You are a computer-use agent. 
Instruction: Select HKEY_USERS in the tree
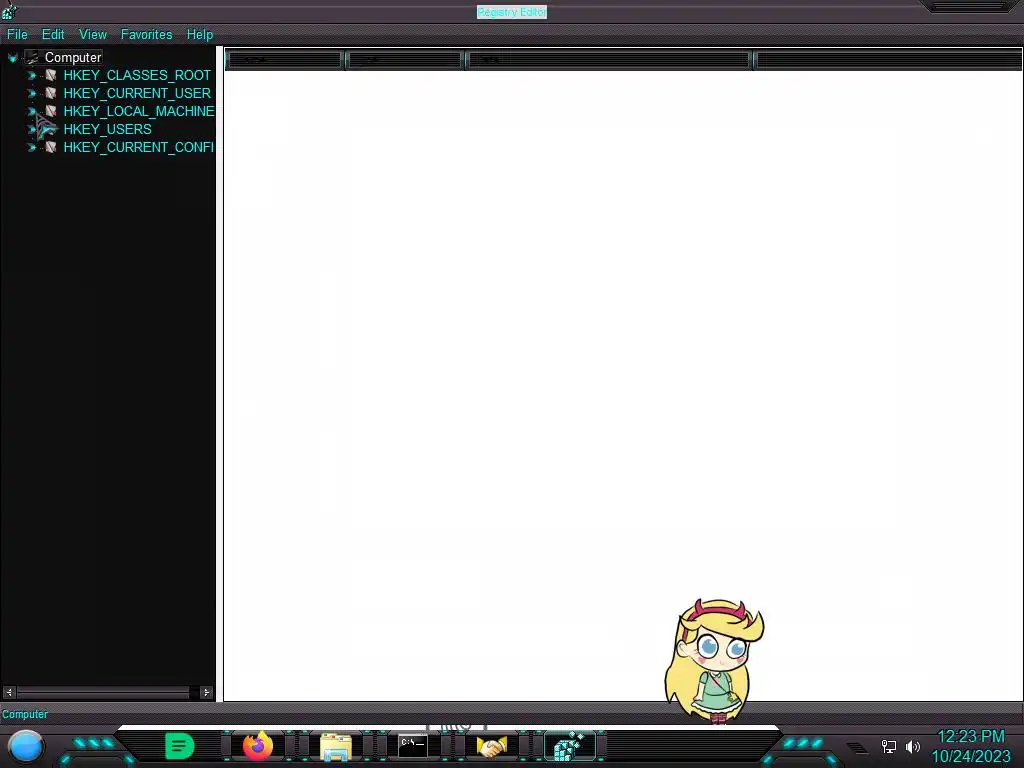pos(107,129)
